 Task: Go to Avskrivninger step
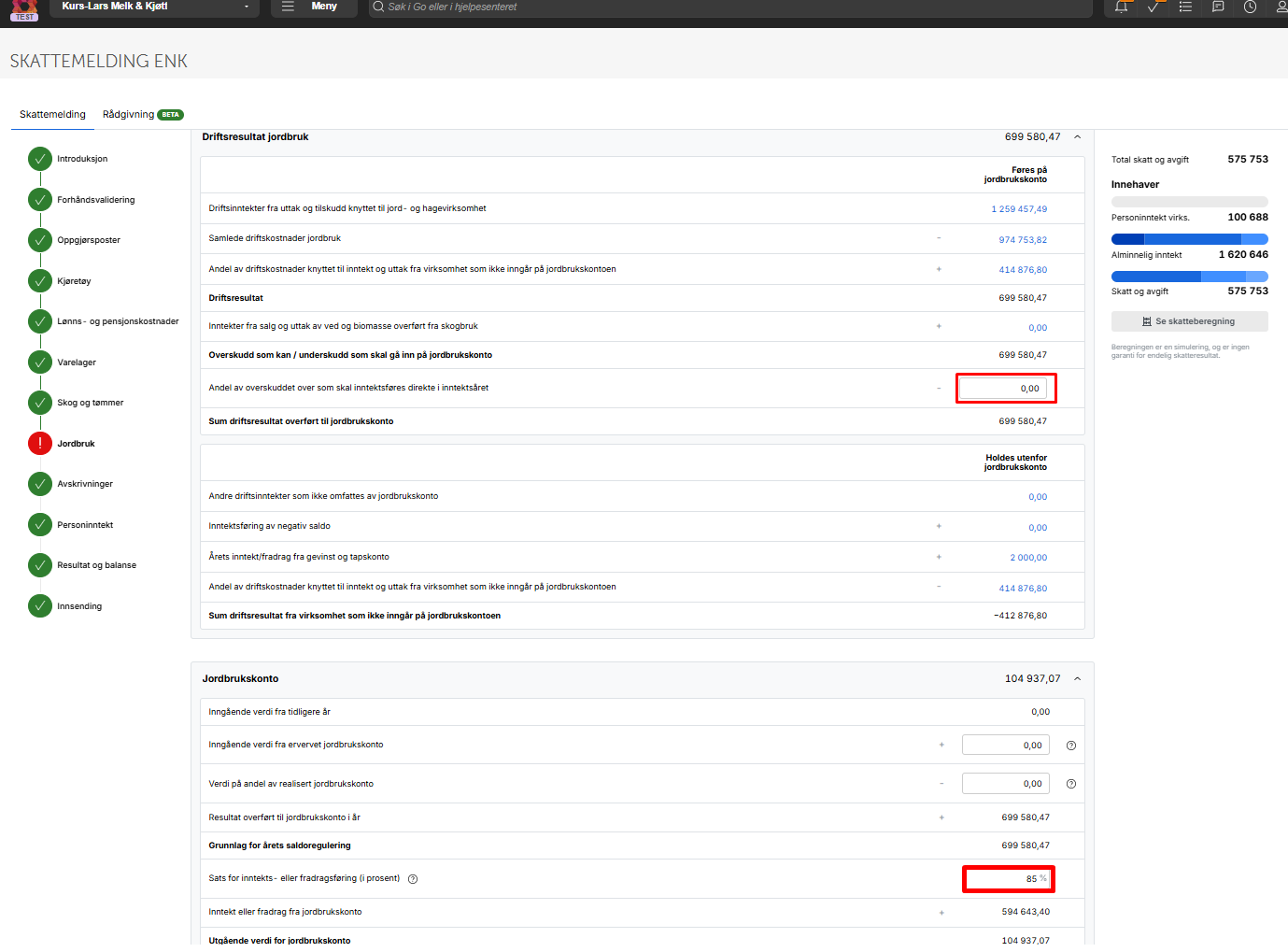(x=85, y=484)
